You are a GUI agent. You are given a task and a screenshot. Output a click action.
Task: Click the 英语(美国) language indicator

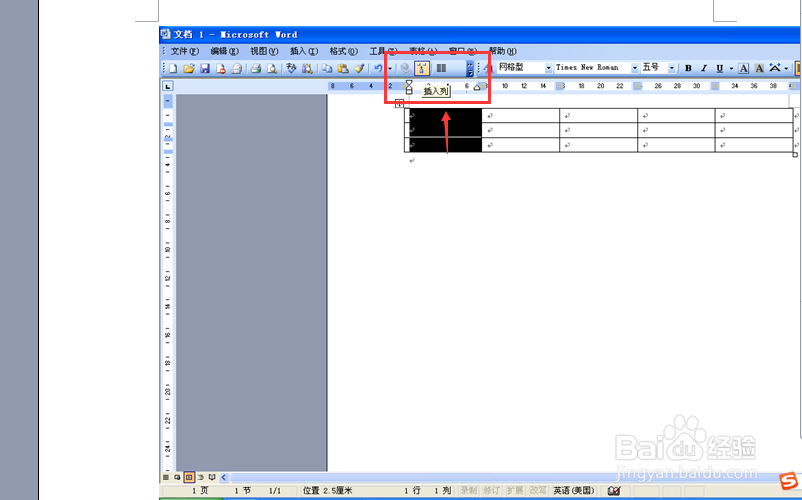click(574, 491)
